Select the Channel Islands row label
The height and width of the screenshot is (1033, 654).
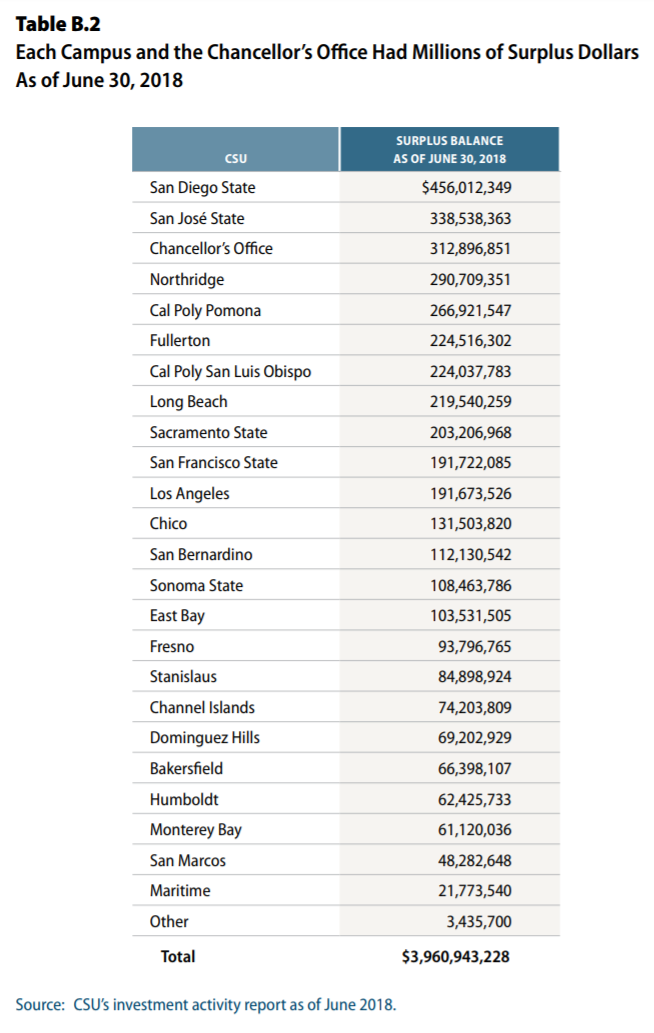click(202, 707)
